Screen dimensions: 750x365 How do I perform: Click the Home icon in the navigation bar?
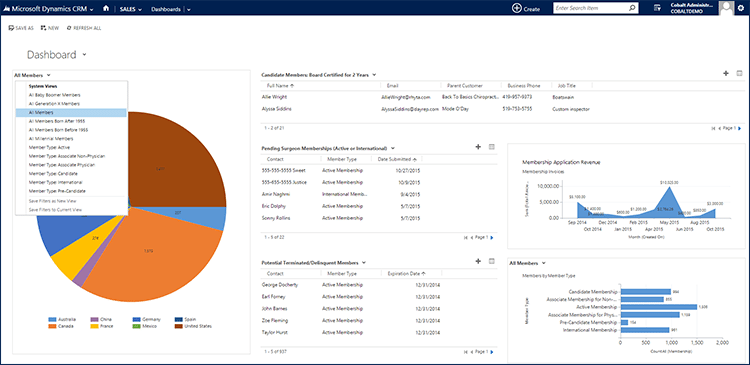point(106,9)
